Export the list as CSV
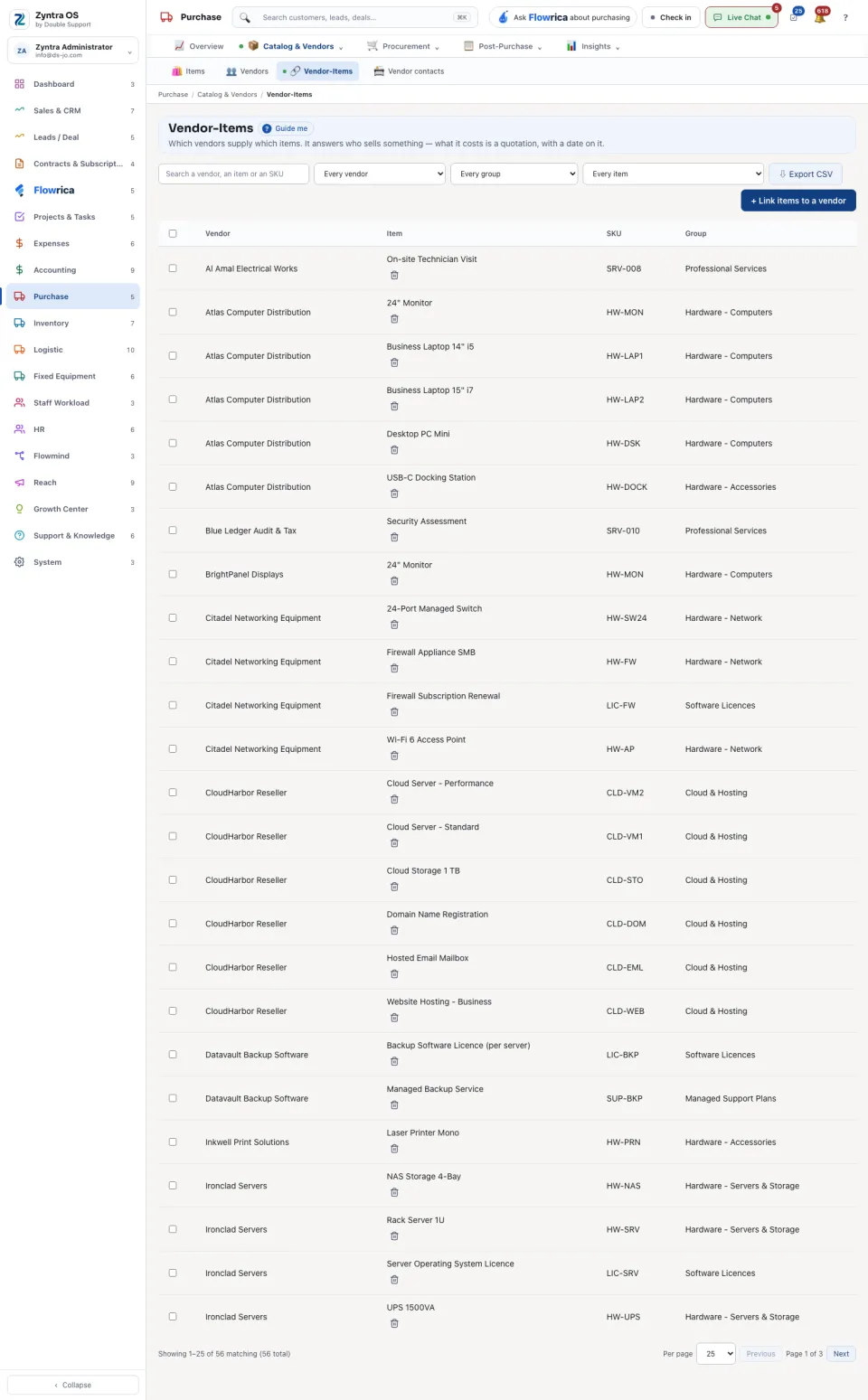 tap(806, 174)
